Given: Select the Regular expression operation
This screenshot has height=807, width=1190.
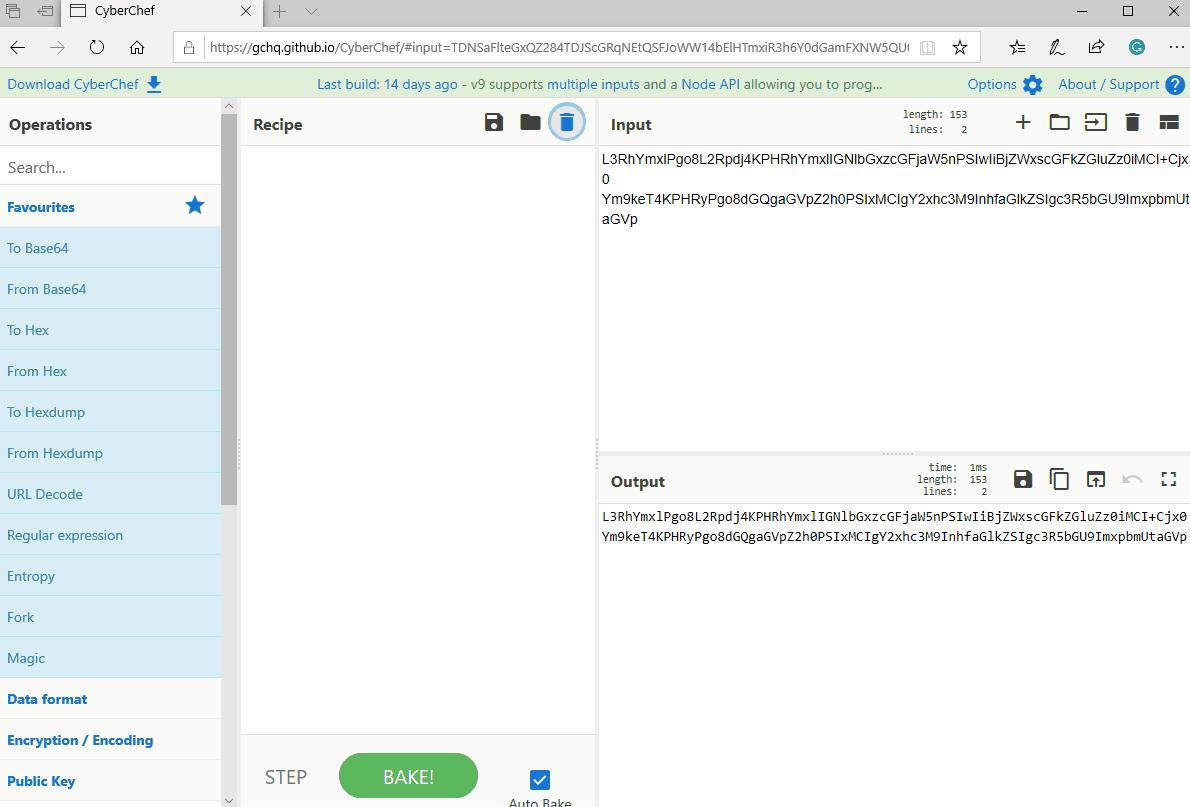Looking at the screenshot, I should coord(110,535).
